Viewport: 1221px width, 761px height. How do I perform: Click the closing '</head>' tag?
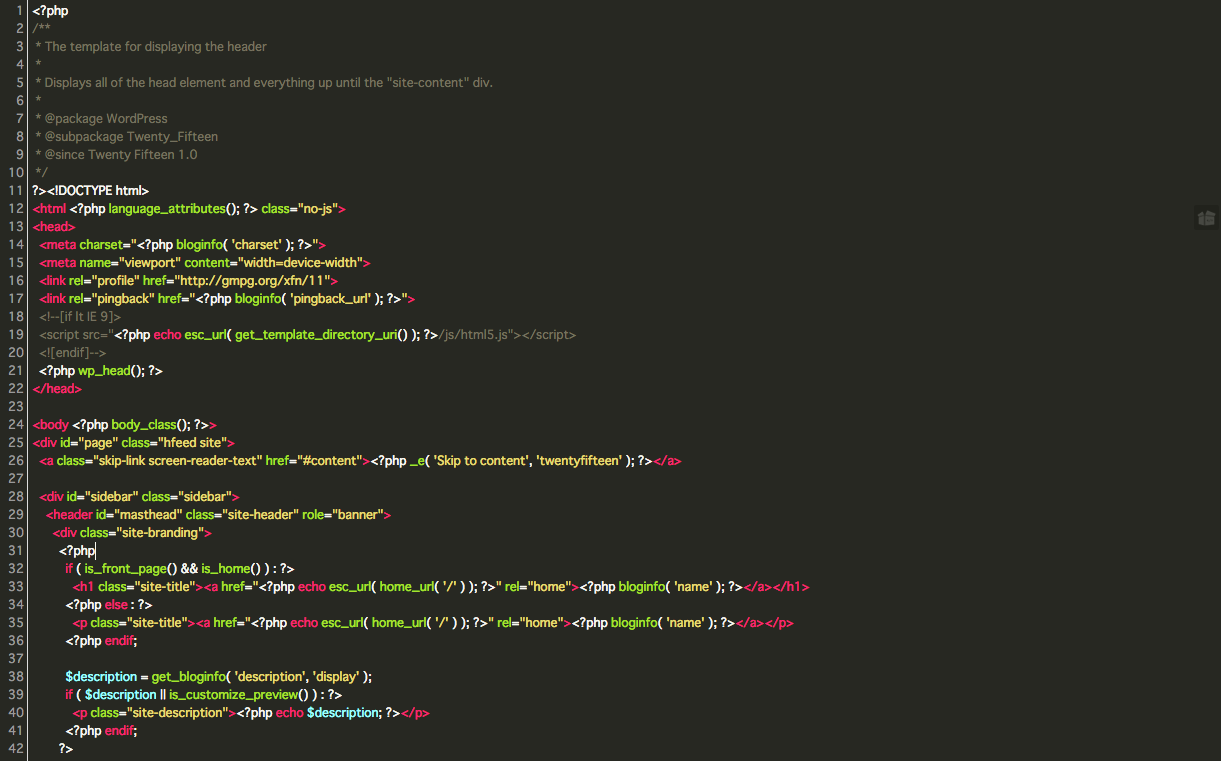[57, 388]
